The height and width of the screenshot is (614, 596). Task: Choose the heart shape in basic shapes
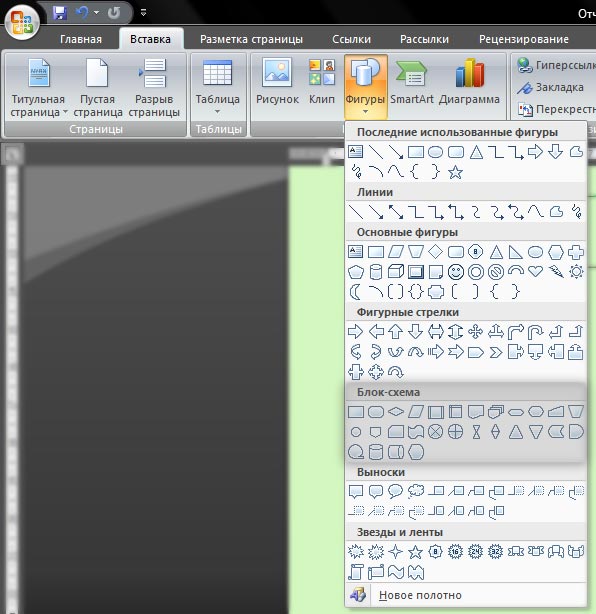click(535, 271)
